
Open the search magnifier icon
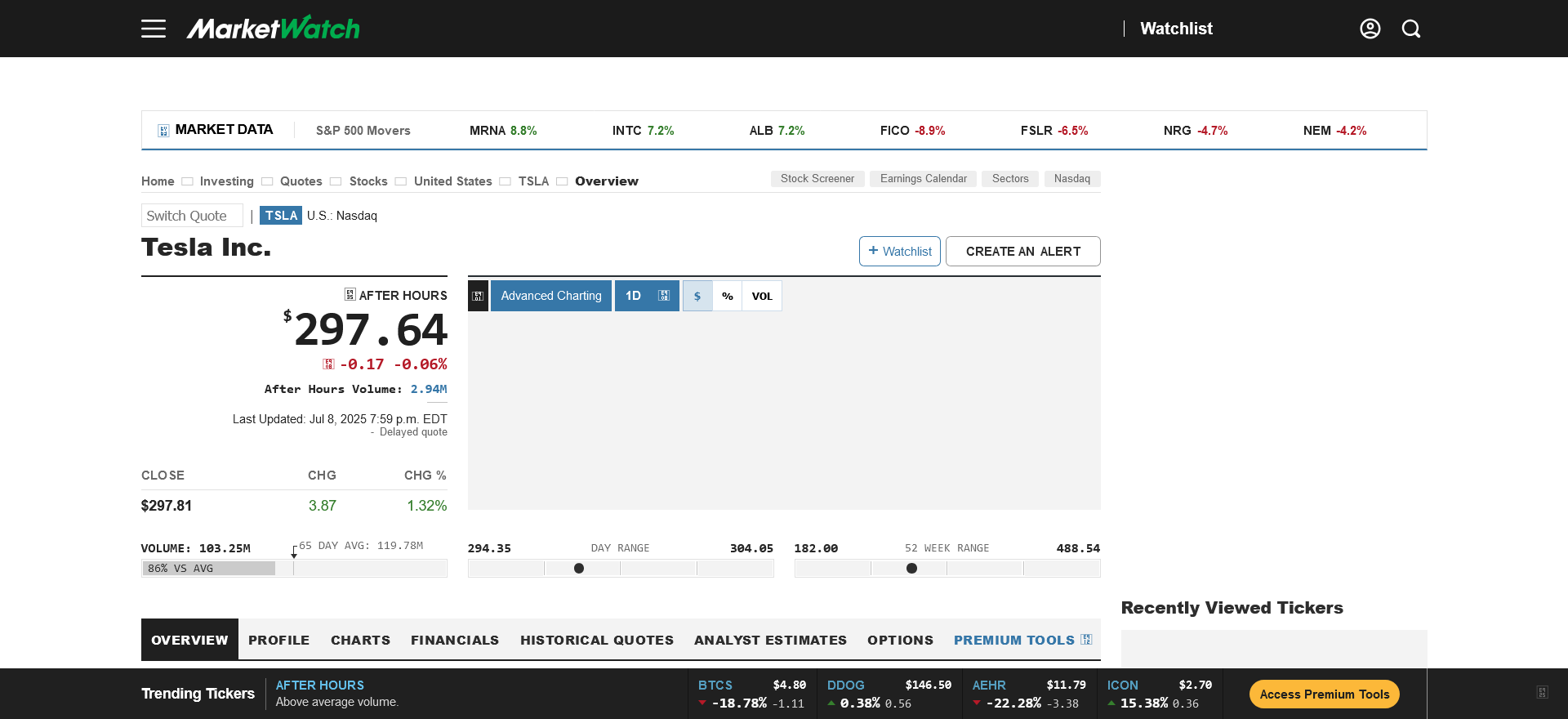pos(1411,29)
